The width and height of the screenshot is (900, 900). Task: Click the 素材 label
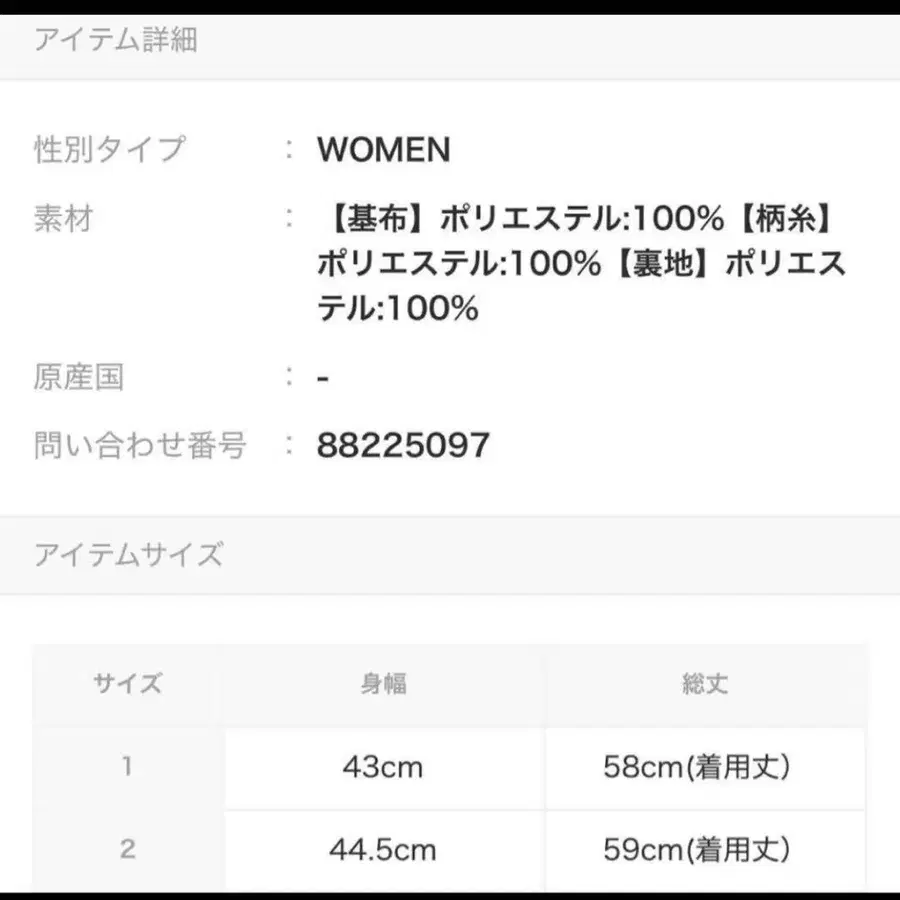(x=63, y=217)
